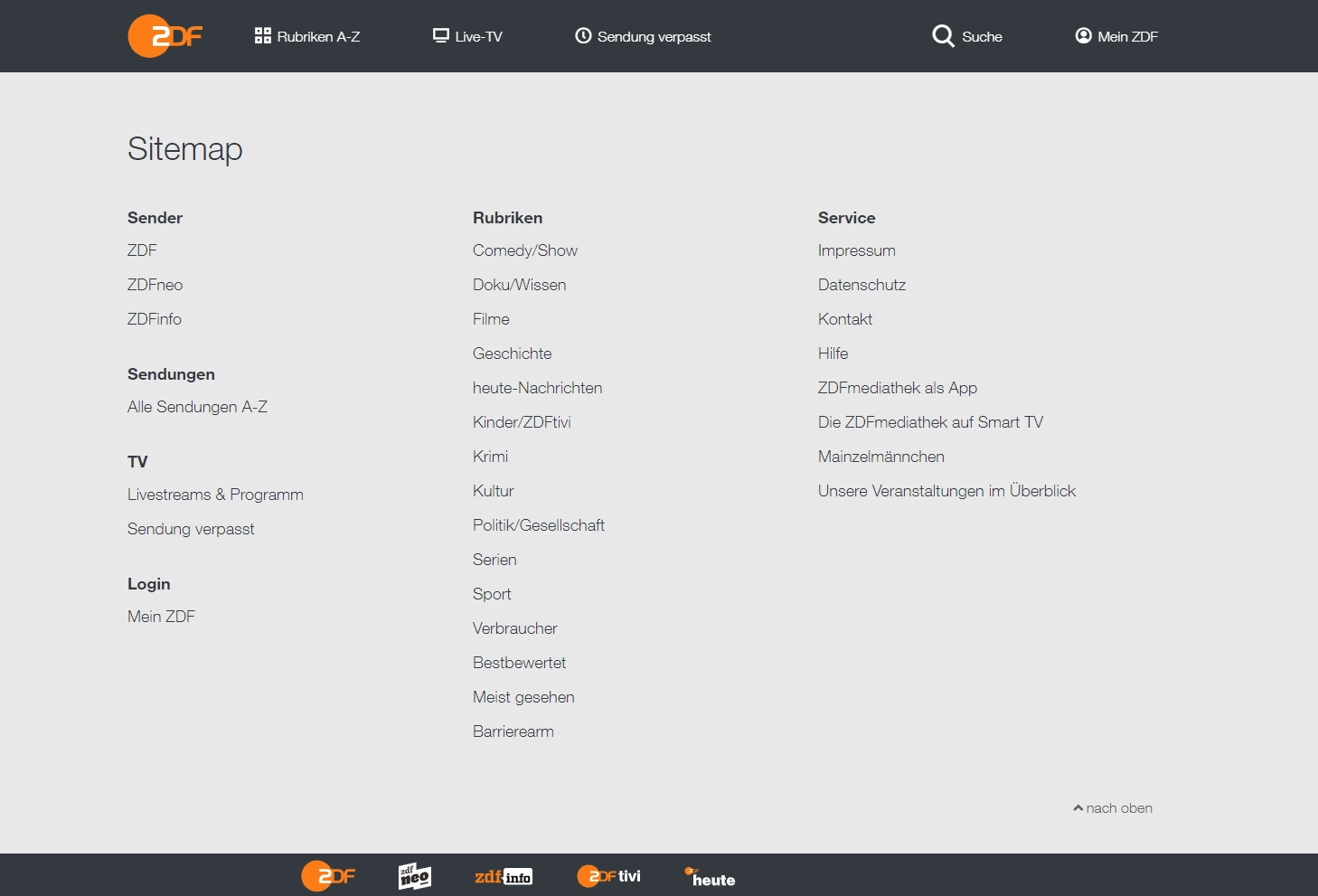Screen dimensions: 1318x896
Task: Open Unsere Veranstaltungen im Überblick link
Action: coord(946,491)
